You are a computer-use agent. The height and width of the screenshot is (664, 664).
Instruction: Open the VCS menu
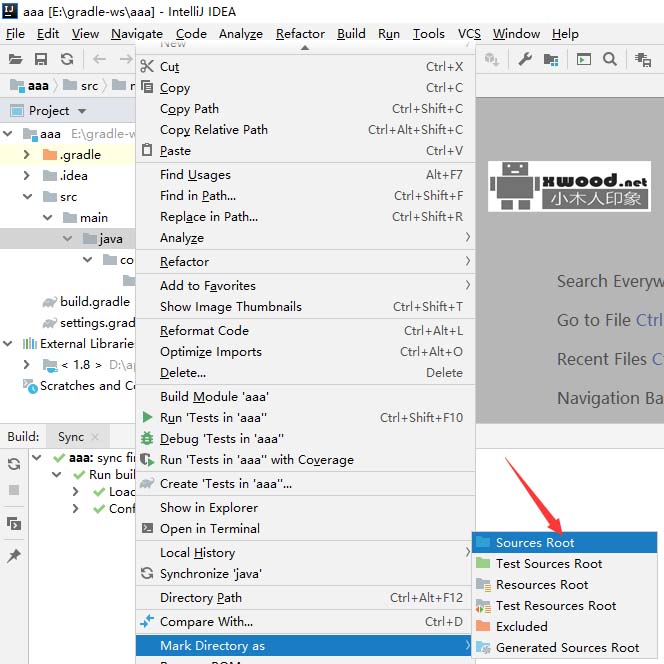click(469, 33)
